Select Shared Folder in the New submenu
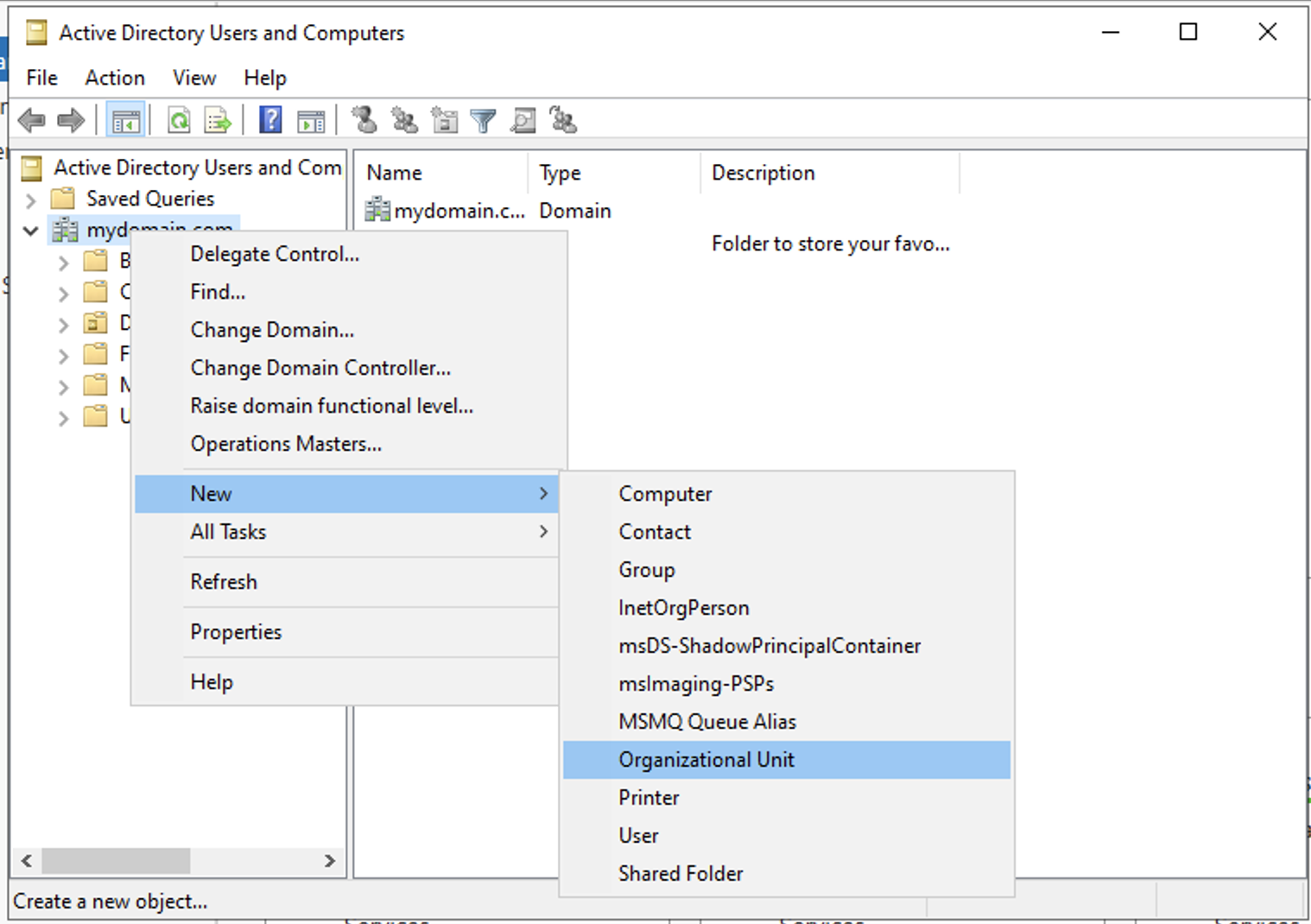 [787, 874]
